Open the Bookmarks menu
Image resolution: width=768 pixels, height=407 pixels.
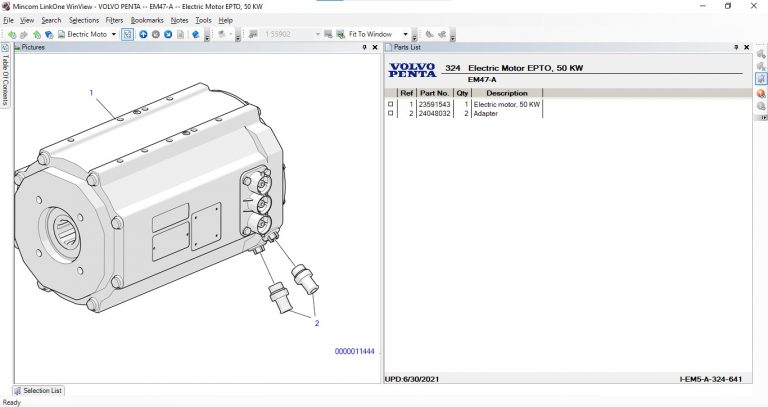[147, 20]
